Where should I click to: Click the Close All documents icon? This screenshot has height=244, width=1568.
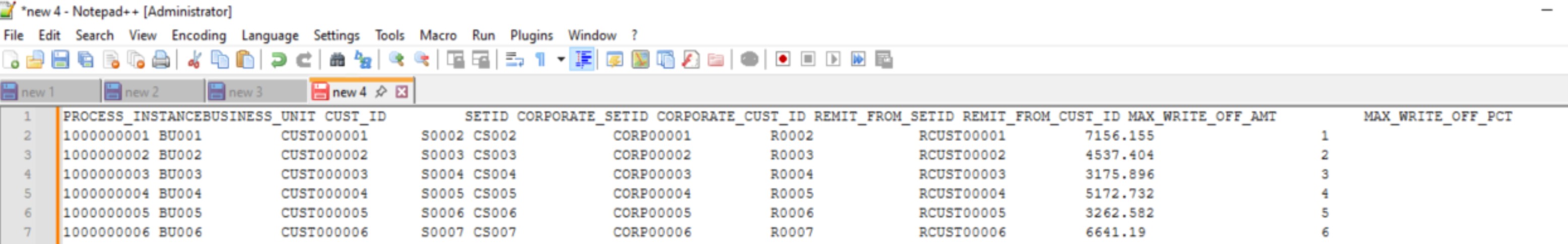point(135,59)
